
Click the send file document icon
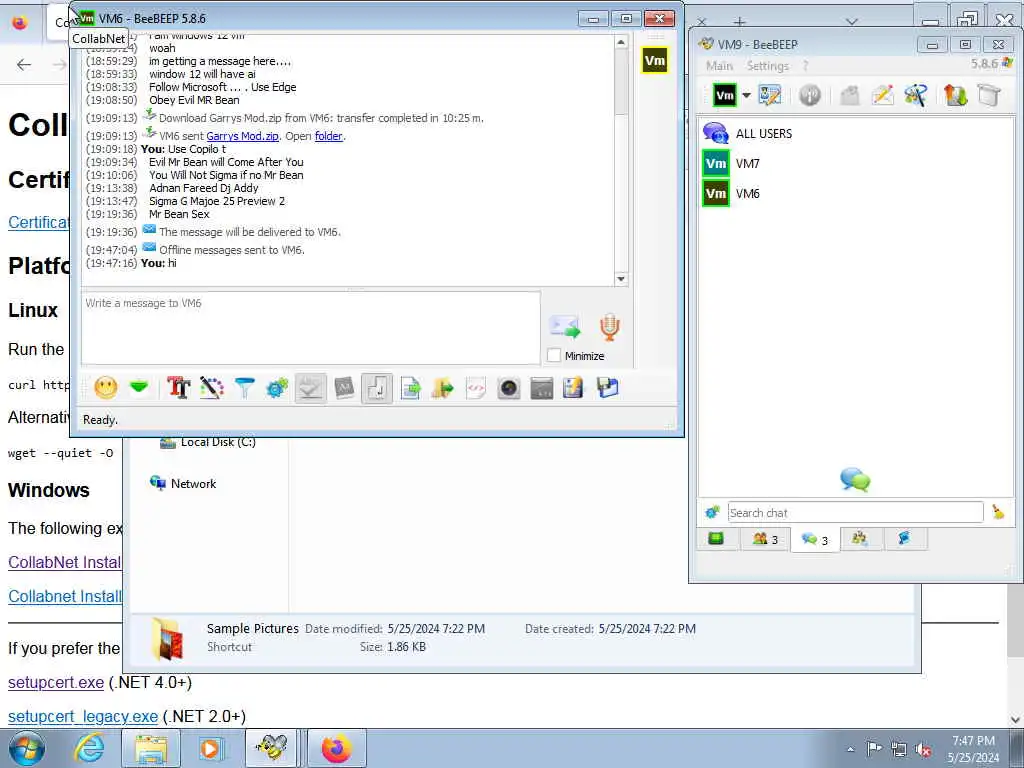pos(410,388)
